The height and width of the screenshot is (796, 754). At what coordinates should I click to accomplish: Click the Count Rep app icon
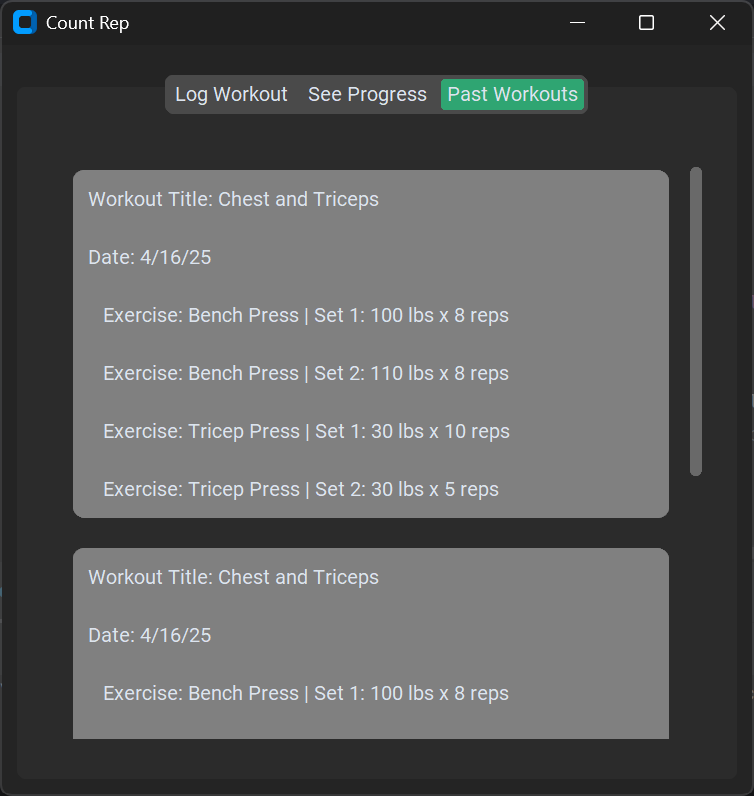(25, 23)
